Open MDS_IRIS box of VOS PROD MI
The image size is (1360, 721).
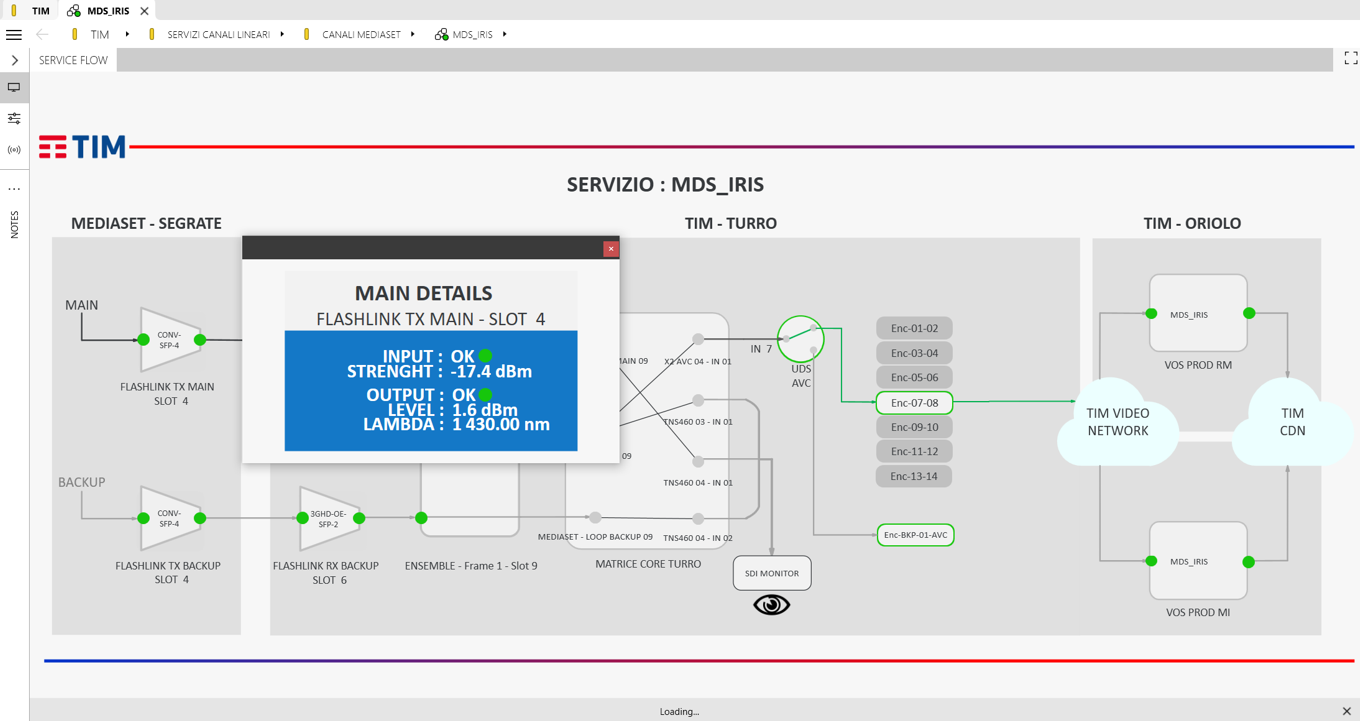click(1198, 561)
